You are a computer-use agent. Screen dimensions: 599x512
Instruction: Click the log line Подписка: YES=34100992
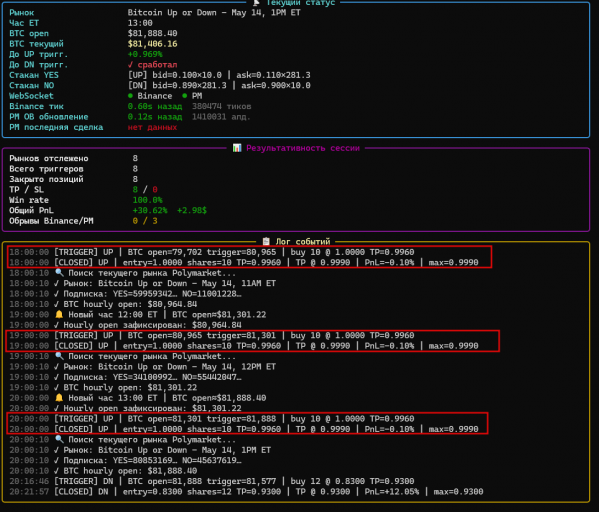coord(125,377)
